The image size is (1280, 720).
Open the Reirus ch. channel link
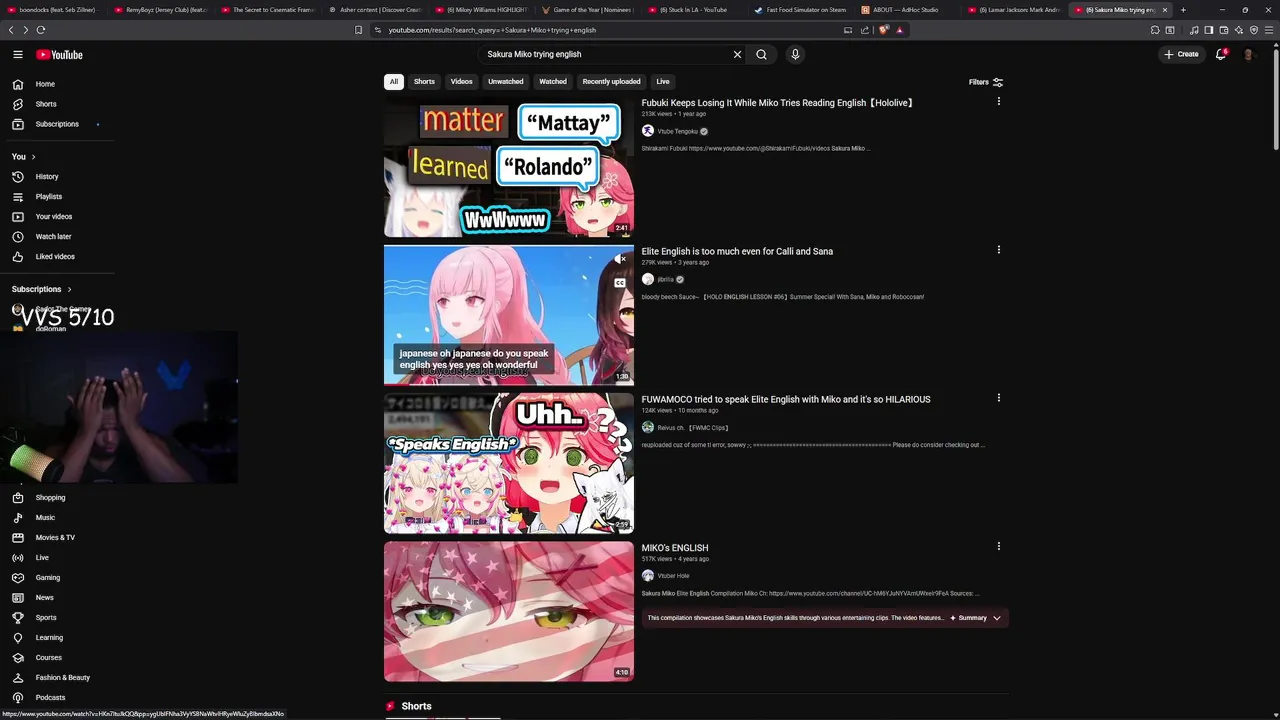coord(692,428)
